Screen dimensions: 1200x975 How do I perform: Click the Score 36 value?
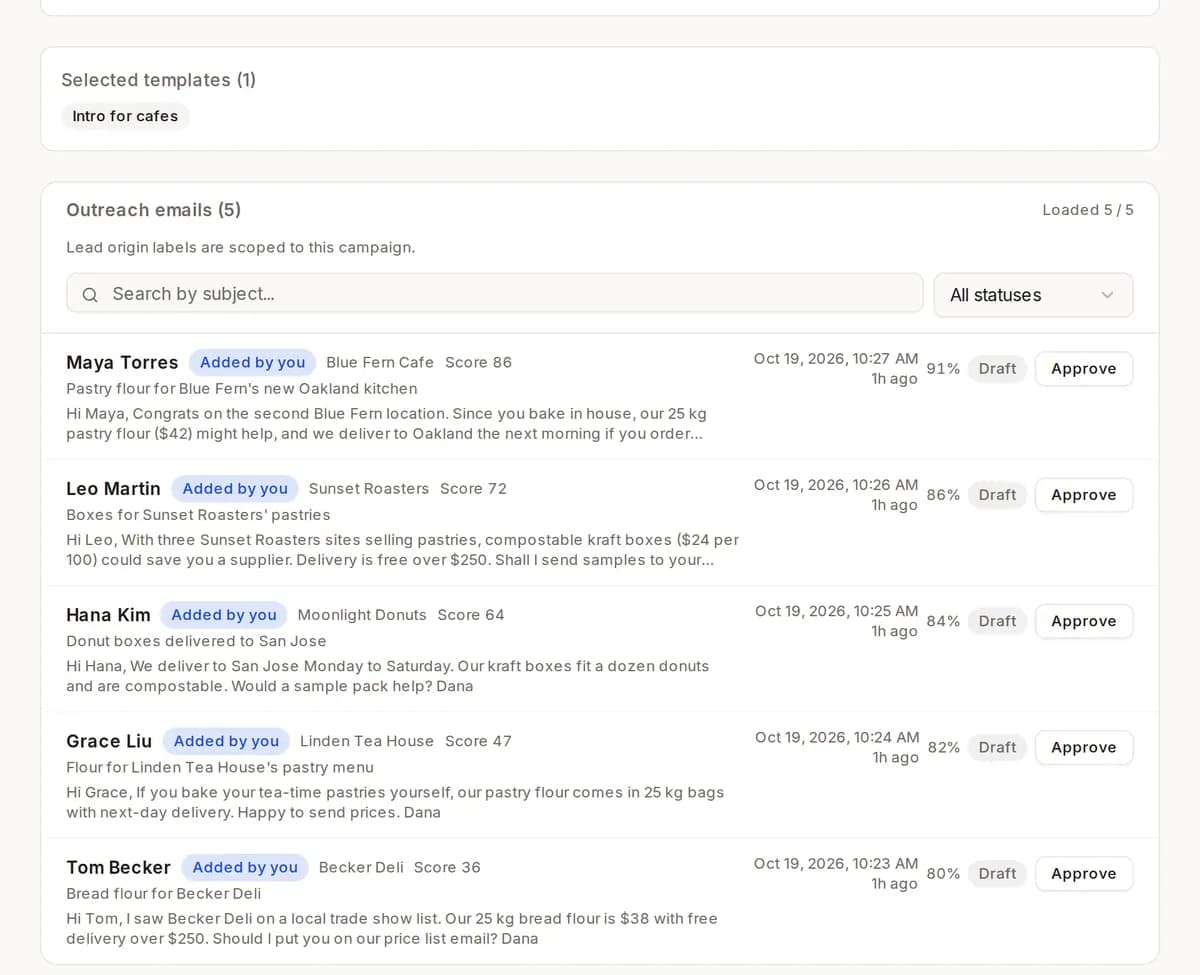(447, 867)
